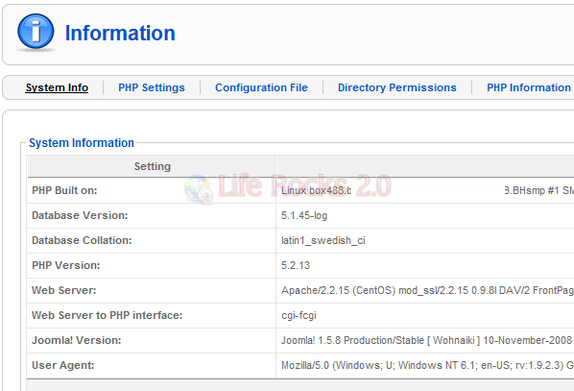Image resolution: width=574 pixels, height=391 pixels.
Task: Click the Information page heading
Action: (x=120, y=33)
